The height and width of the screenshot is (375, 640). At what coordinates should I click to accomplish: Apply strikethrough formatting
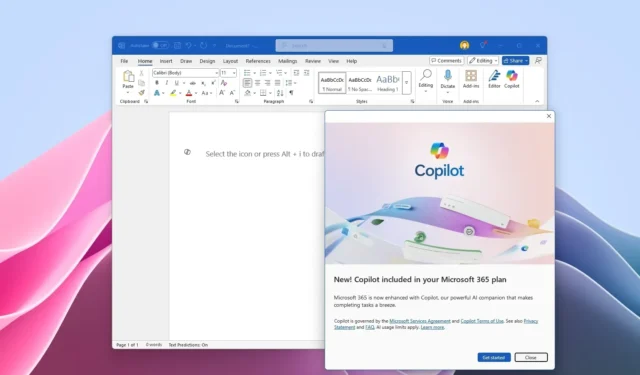pyautogui.click(x=193, y=83)
